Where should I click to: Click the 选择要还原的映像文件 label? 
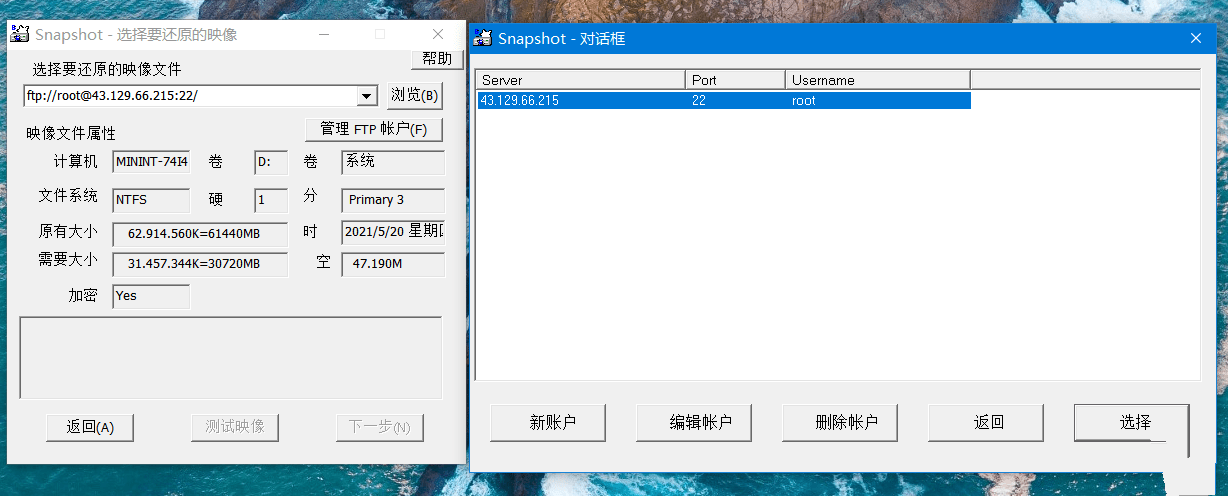[x=107, y=70]
